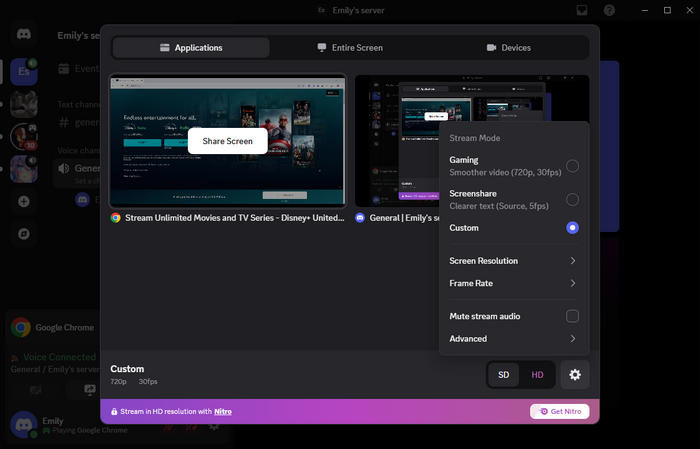Click the second server avatar in list
The width and height of the screenshot is (700, 449).
point(24,104)
